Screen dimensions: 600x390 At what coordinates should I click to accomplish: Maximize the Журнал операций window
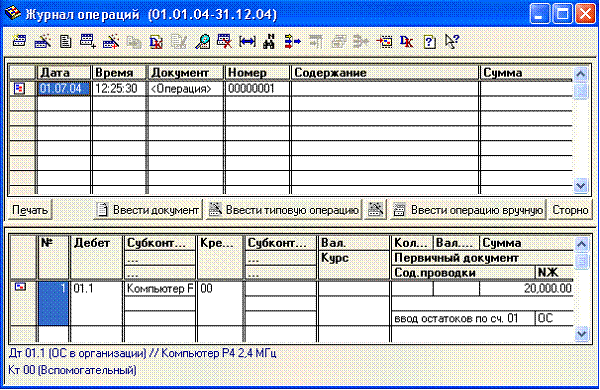pos(562,14)
